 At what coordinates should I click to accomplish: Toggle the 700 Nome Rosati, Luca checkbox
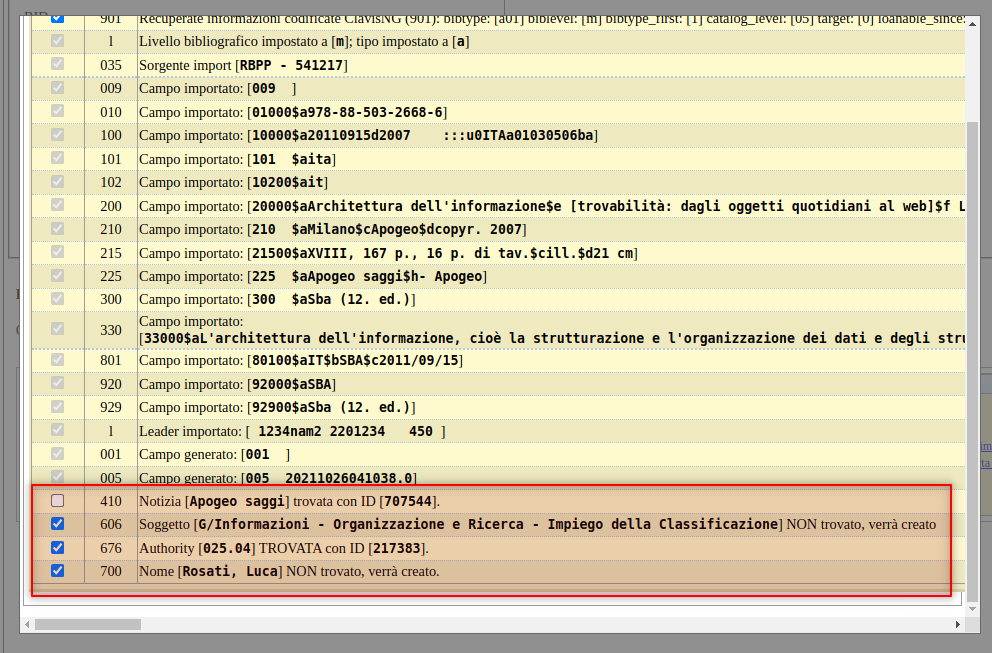tap(58, 571)
